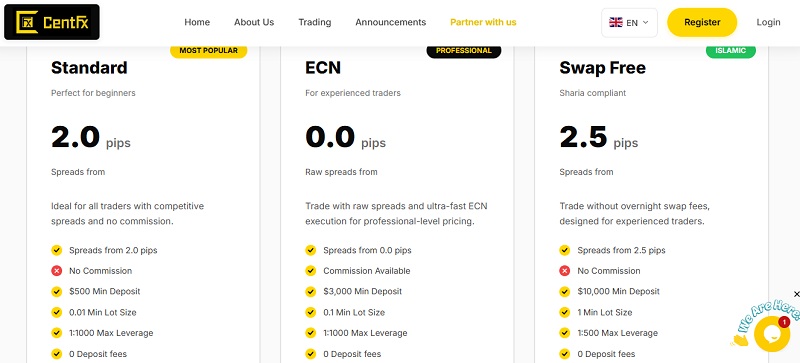Click the ISLAMIC badge
This screenshot has height=363, width=800.
click(x=731, y=51)
